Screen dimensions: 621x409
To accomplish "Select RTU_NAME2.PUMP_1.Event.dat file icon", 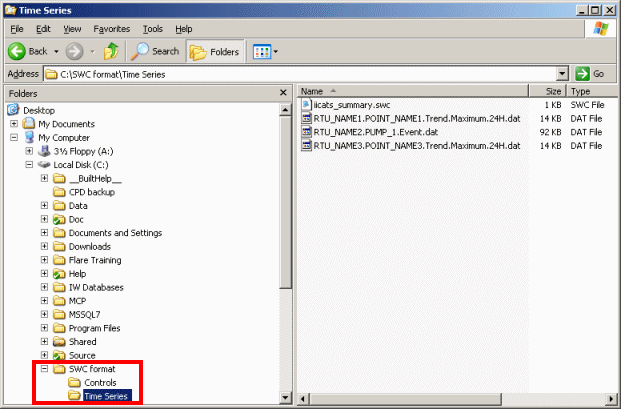I will pos(307,132).
